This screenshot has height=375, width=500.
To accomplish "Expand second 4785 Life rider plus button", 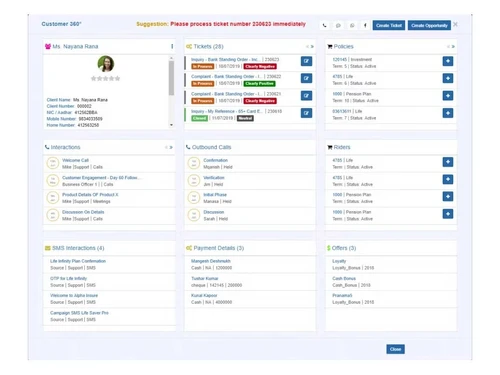I will (x=448, y=179).
